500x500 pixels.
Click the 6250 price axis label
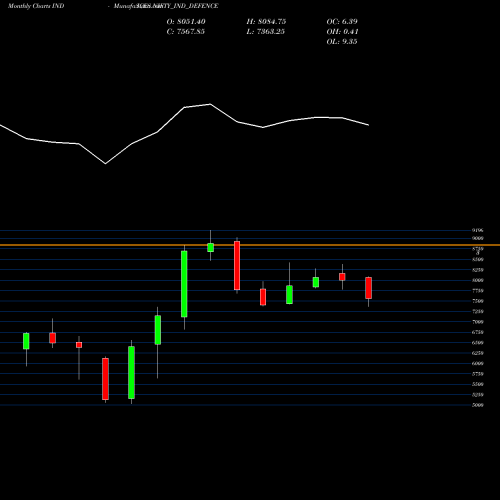click(478, 353)
